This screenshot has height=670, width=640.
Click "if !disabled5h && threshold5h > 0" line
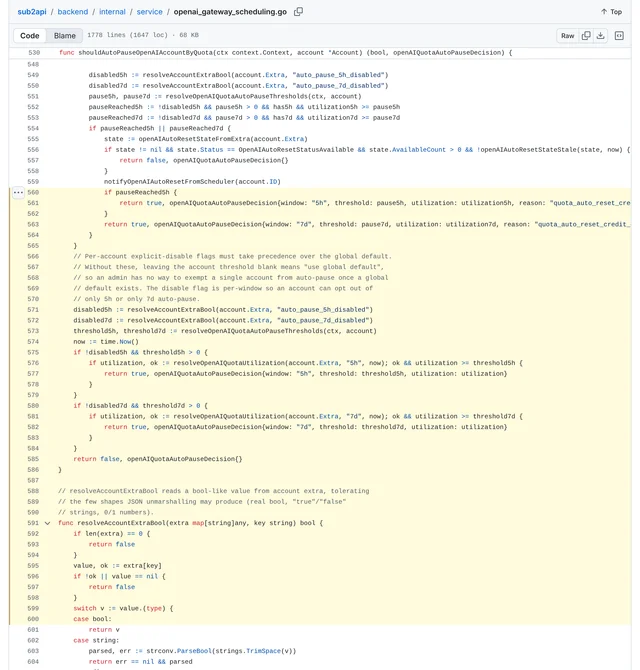[140, 353]
